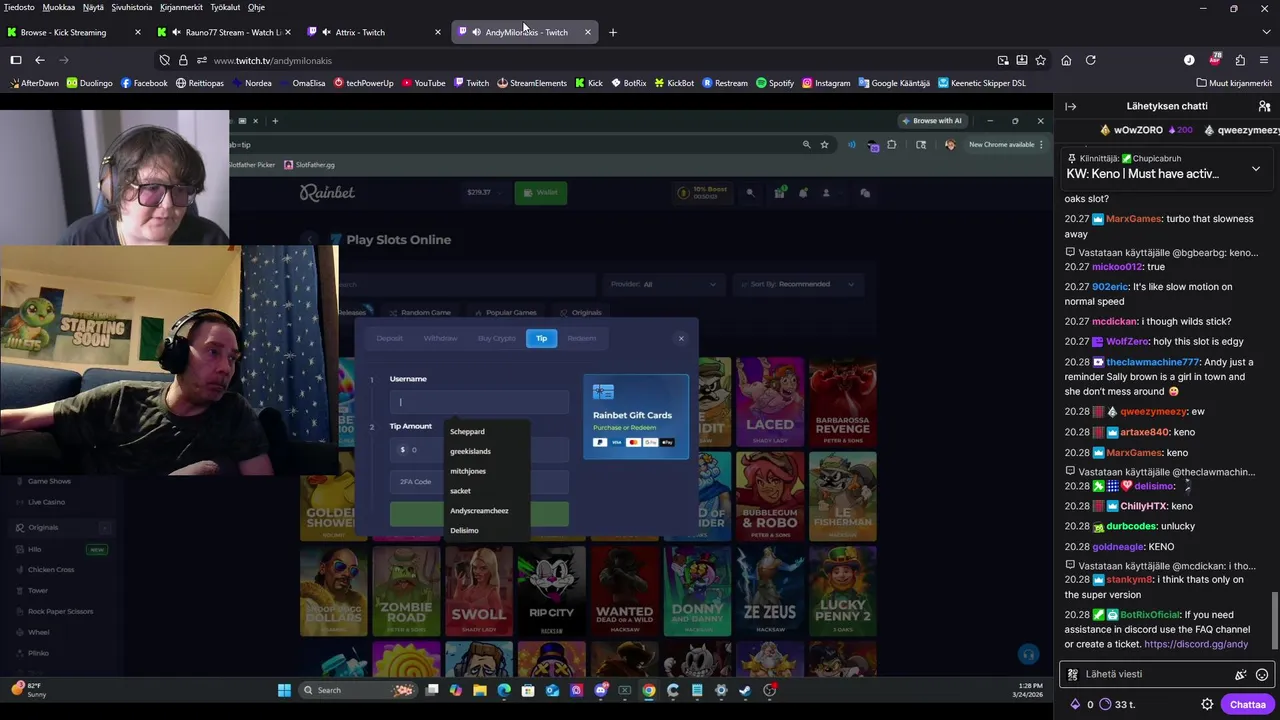
Task: Open the weather widget showing Sunny
Action: point(28,690)
